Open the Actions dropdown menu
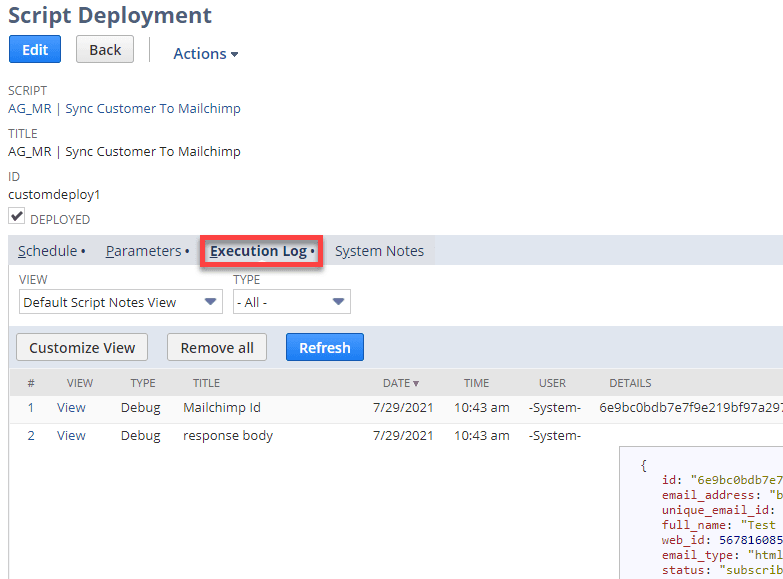This screenshot has height=579, width=783. pyautogui.click(x=205, y=53)
